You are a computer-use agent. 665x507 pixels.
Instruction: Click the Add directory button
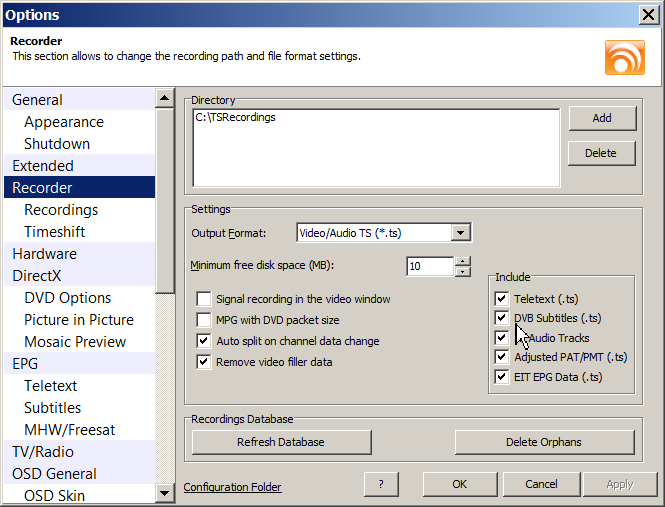[602, 118]
